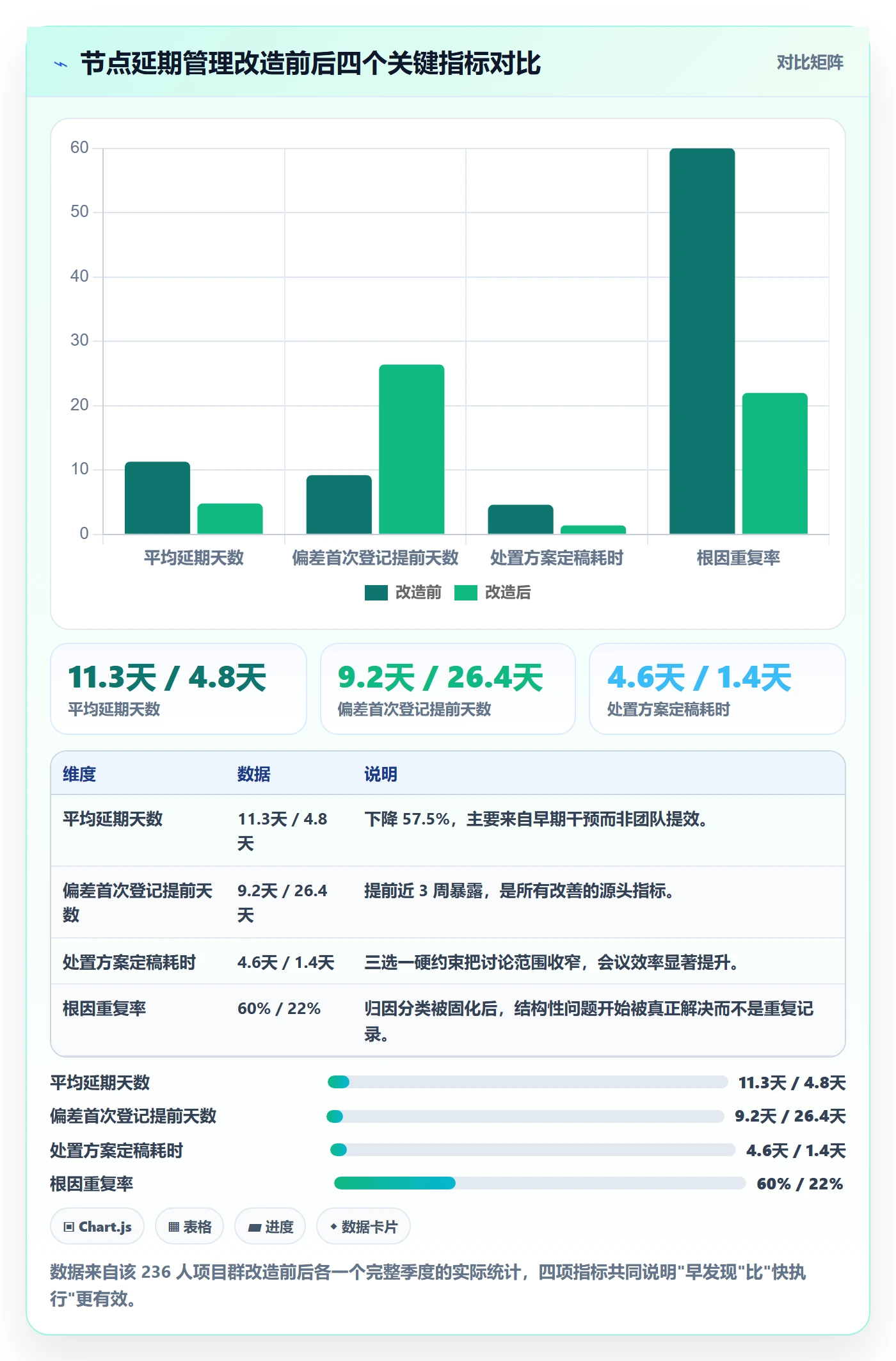Select the 偏差首次登记提前天数 改造后 bar

pos(412,449)
